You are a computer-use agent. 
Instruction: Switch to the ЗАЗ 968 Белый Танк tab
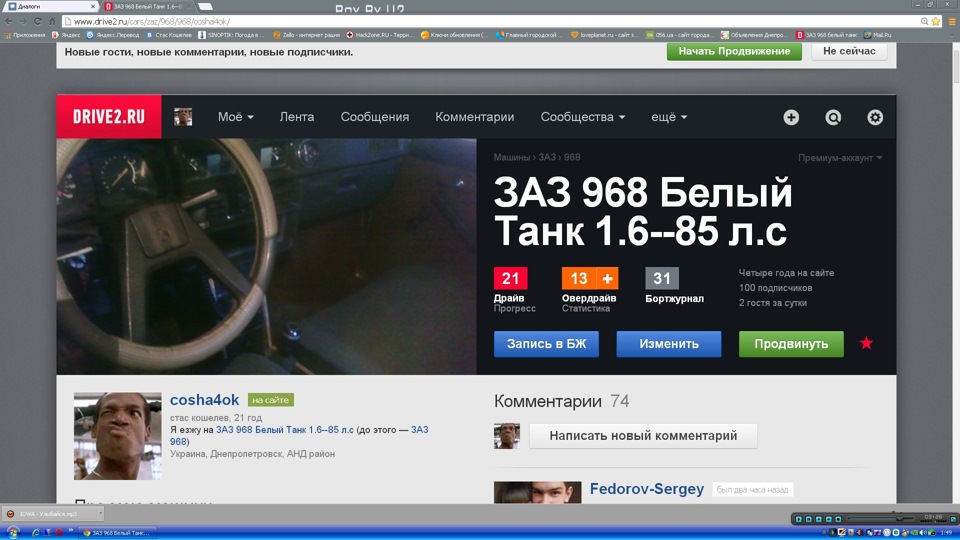coord(146,6)
